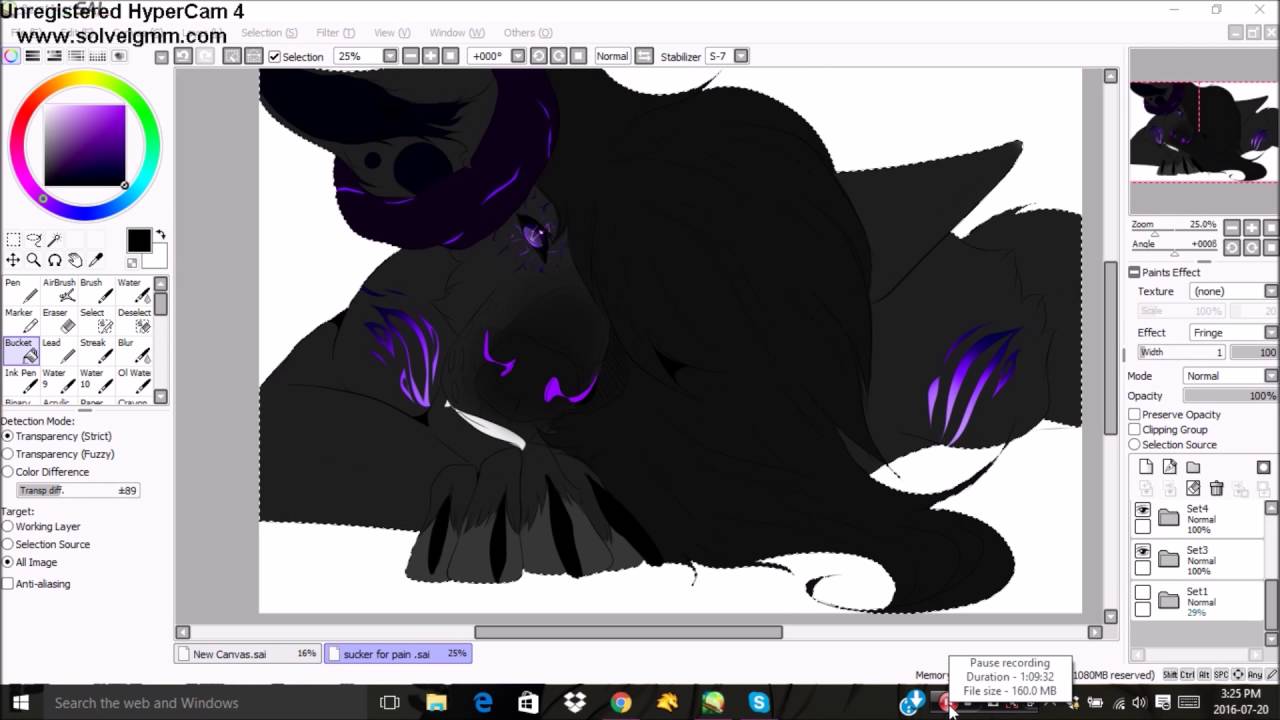
Task: Open the Filter (T) menu
Action: 335,33
